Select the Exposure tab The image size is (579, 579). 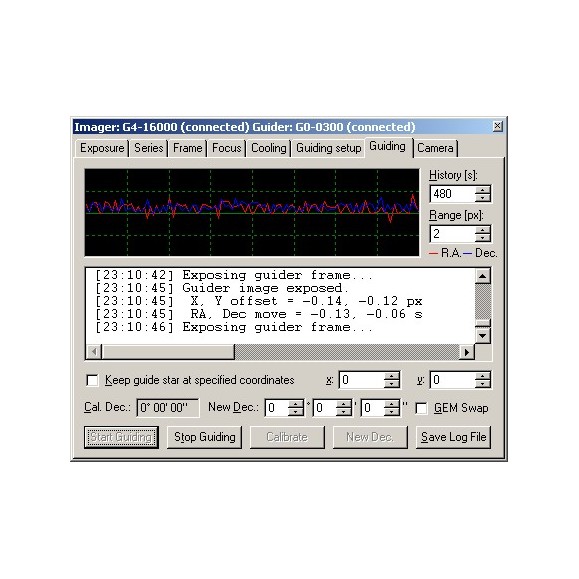pyautogui.click(x=102, y=148)
